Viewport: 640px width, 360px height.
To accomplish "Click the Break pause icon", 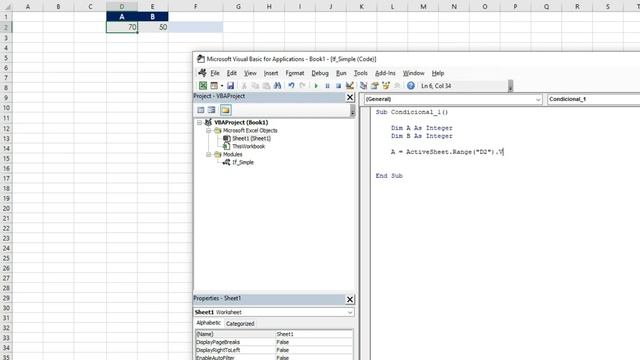I will [327, 86].
